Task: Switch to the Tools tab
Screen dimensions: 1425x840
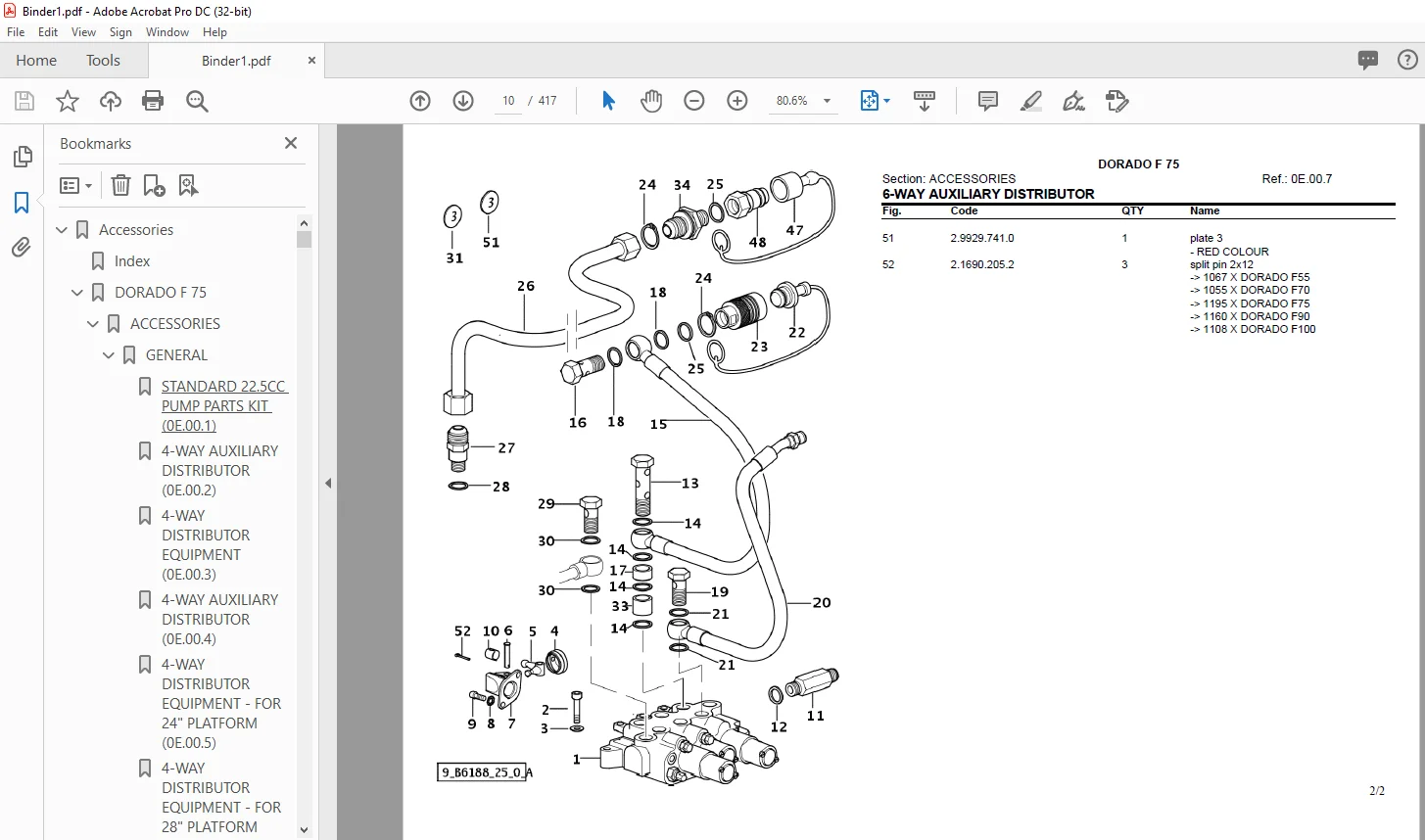Action: pyautogui.click(x=103, y=61)
